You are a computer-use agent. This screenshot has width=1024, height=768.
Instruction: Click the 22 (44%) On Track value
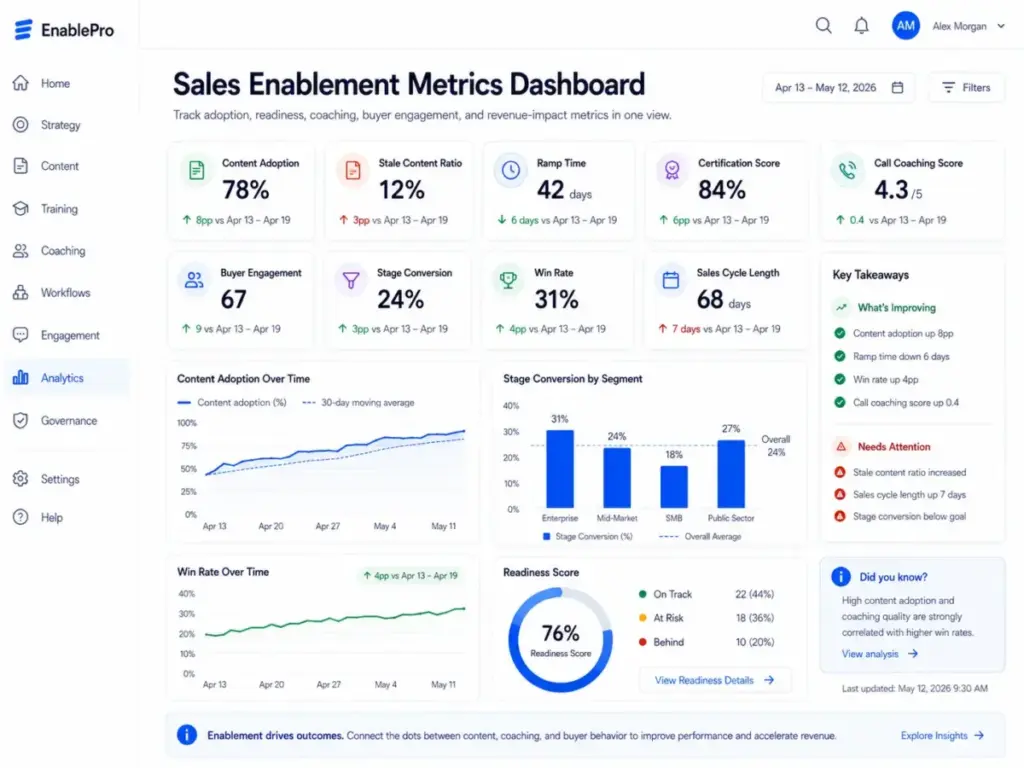(754, 594)
